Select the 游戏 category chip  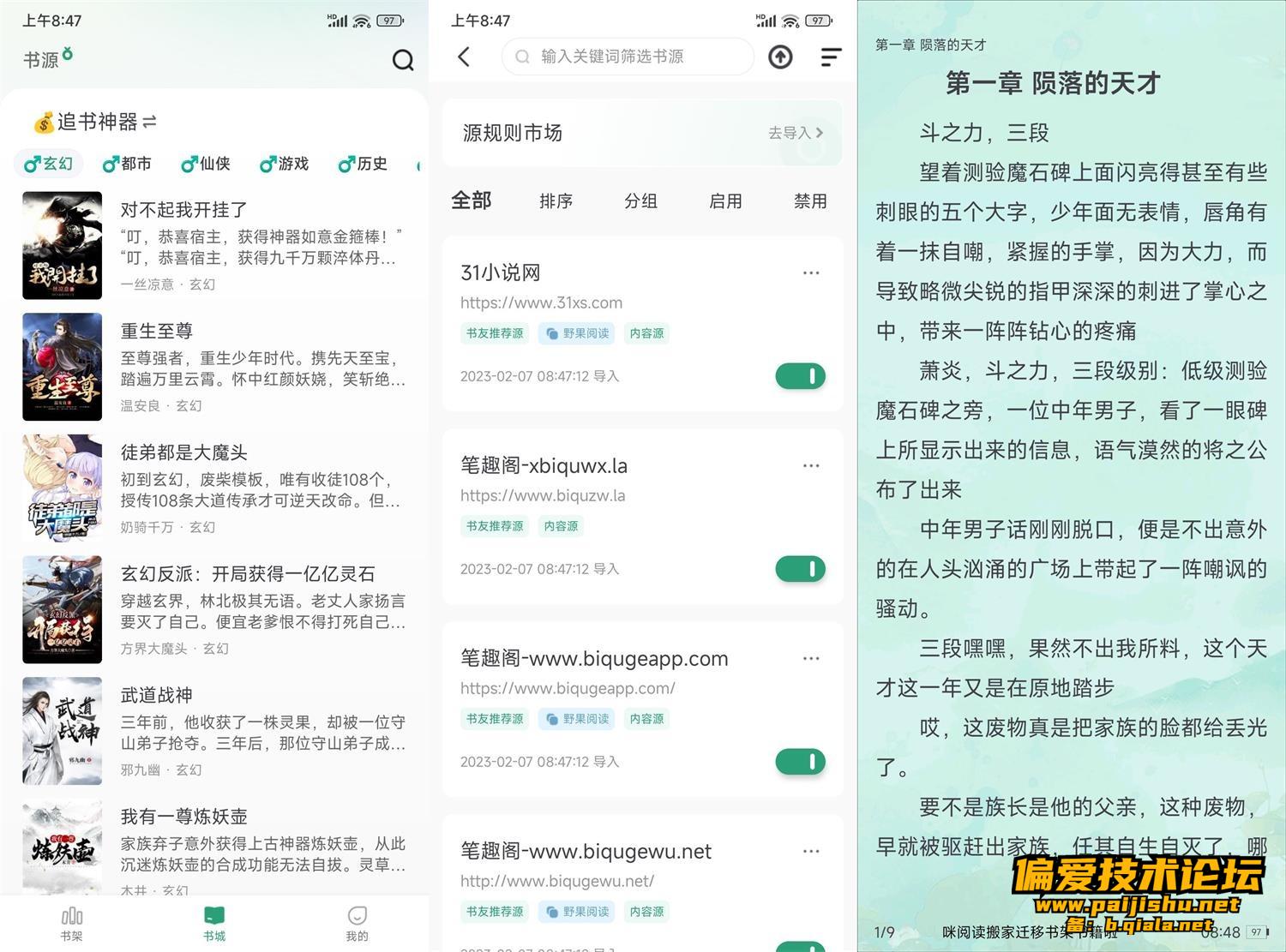pyautogui.click(x=284, y=164)
